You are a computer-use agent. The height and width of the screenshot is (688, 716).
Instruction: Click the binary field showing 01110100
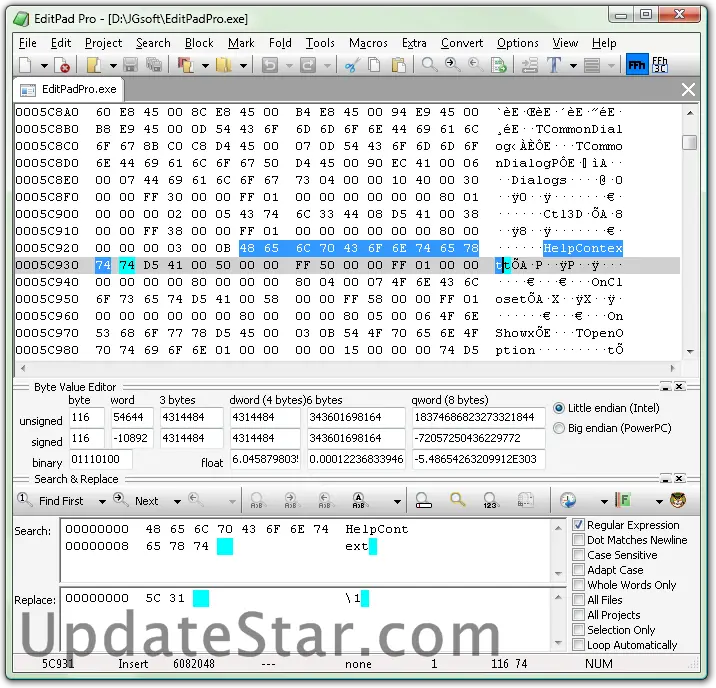tap(100, 459)
